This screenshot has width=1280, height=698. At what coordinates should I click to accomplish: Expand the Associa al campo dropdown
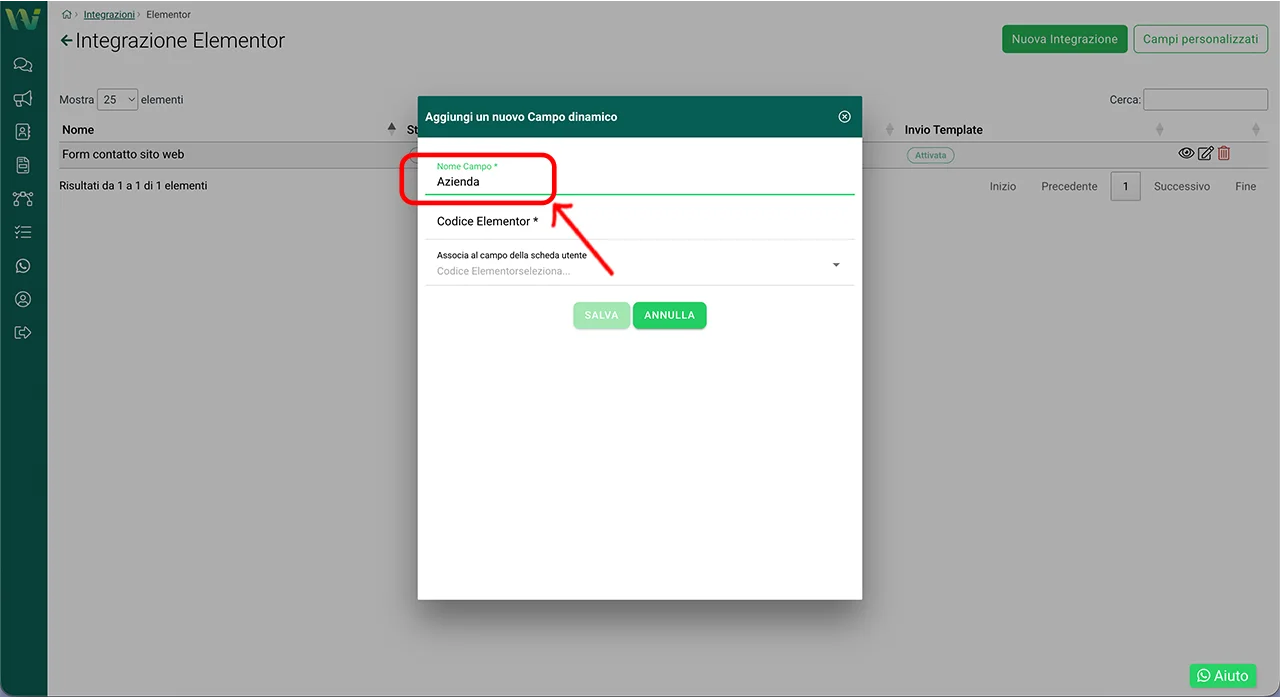point(836,265)
